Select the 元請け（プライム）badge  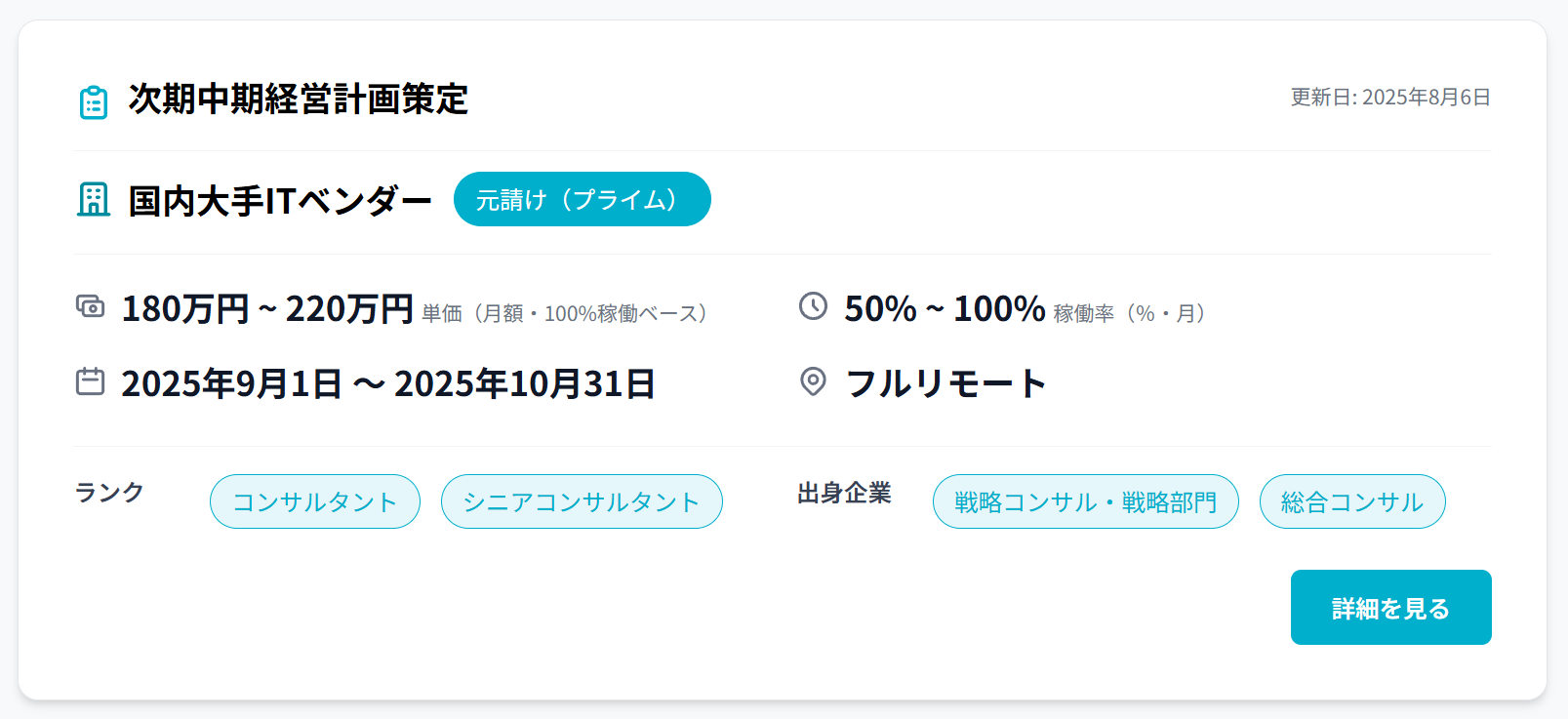coord(582,199)
